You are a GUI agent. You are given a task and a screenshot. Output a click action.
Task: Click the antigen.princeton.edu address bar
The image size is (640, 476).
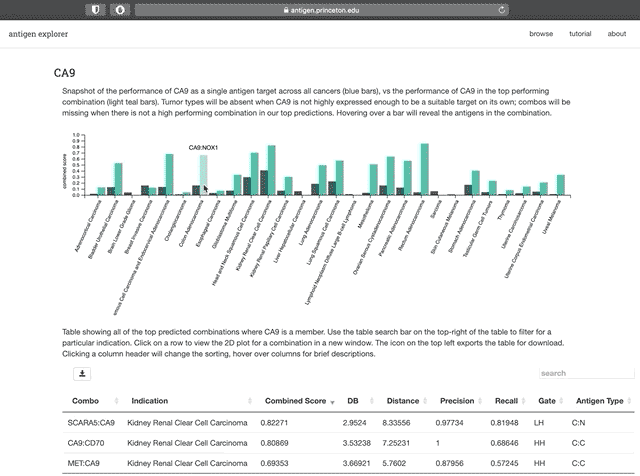point(320,9)
